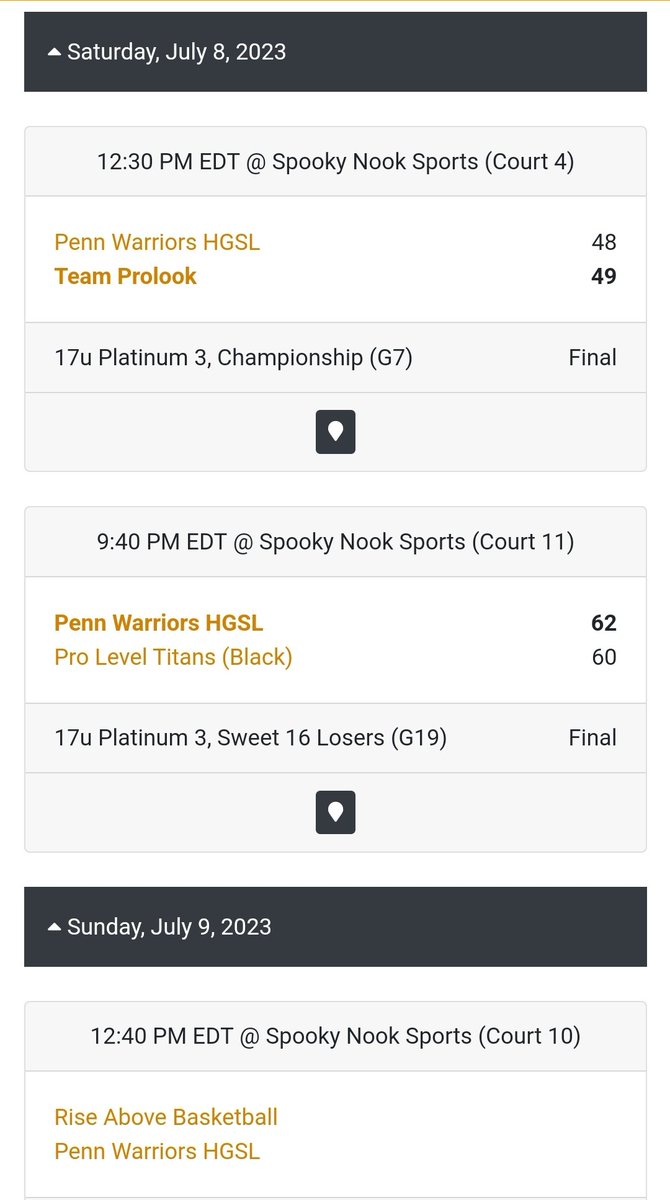Open bold Penn Warriors HGSL in 9:40 PM game
Image resolution: width=670 pixels, height=1200 pixels.
159,623
